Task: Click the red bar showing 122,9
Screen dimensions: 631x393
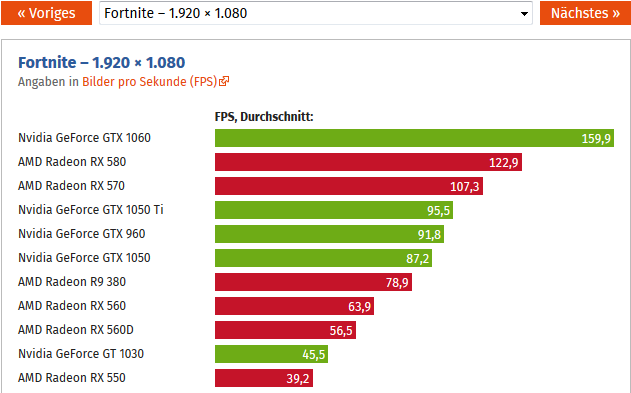Action: (x=368, y=162)
